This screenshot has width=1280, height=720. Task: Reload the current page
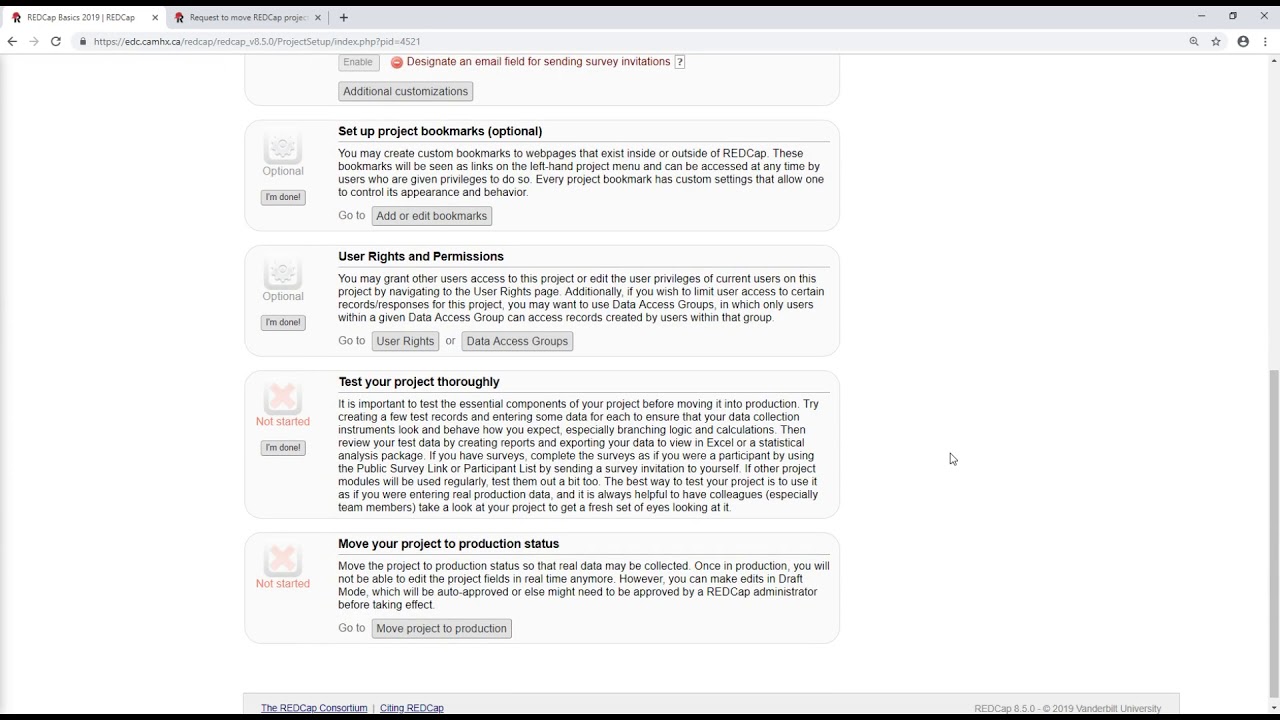[x=56, y=41]
